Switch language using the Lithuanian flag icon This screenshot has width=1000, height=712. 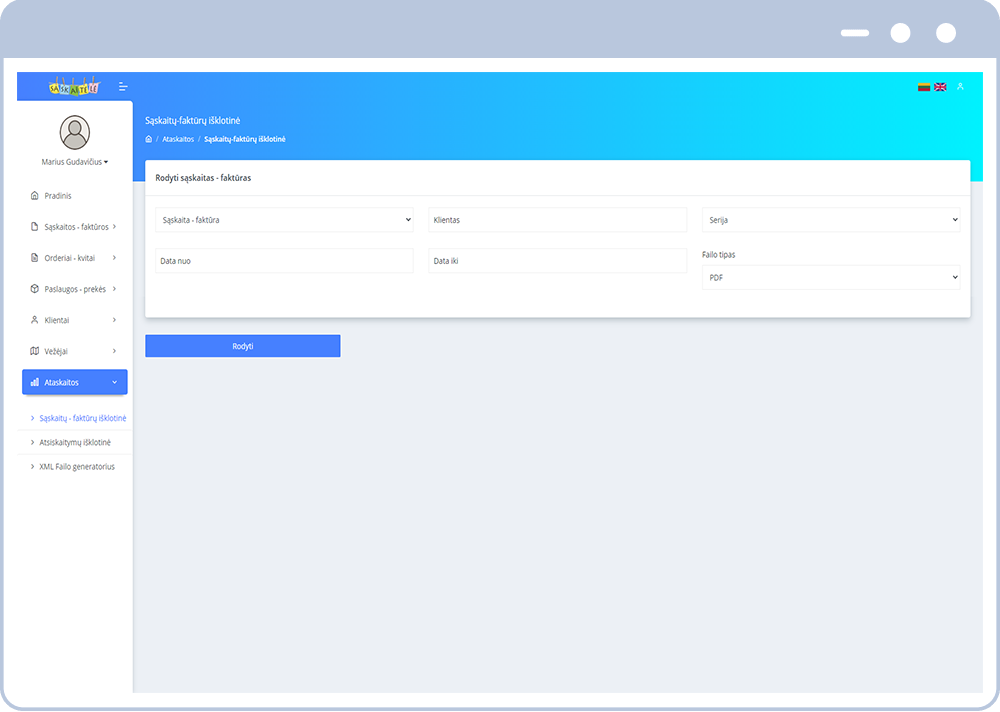point(923,87)
